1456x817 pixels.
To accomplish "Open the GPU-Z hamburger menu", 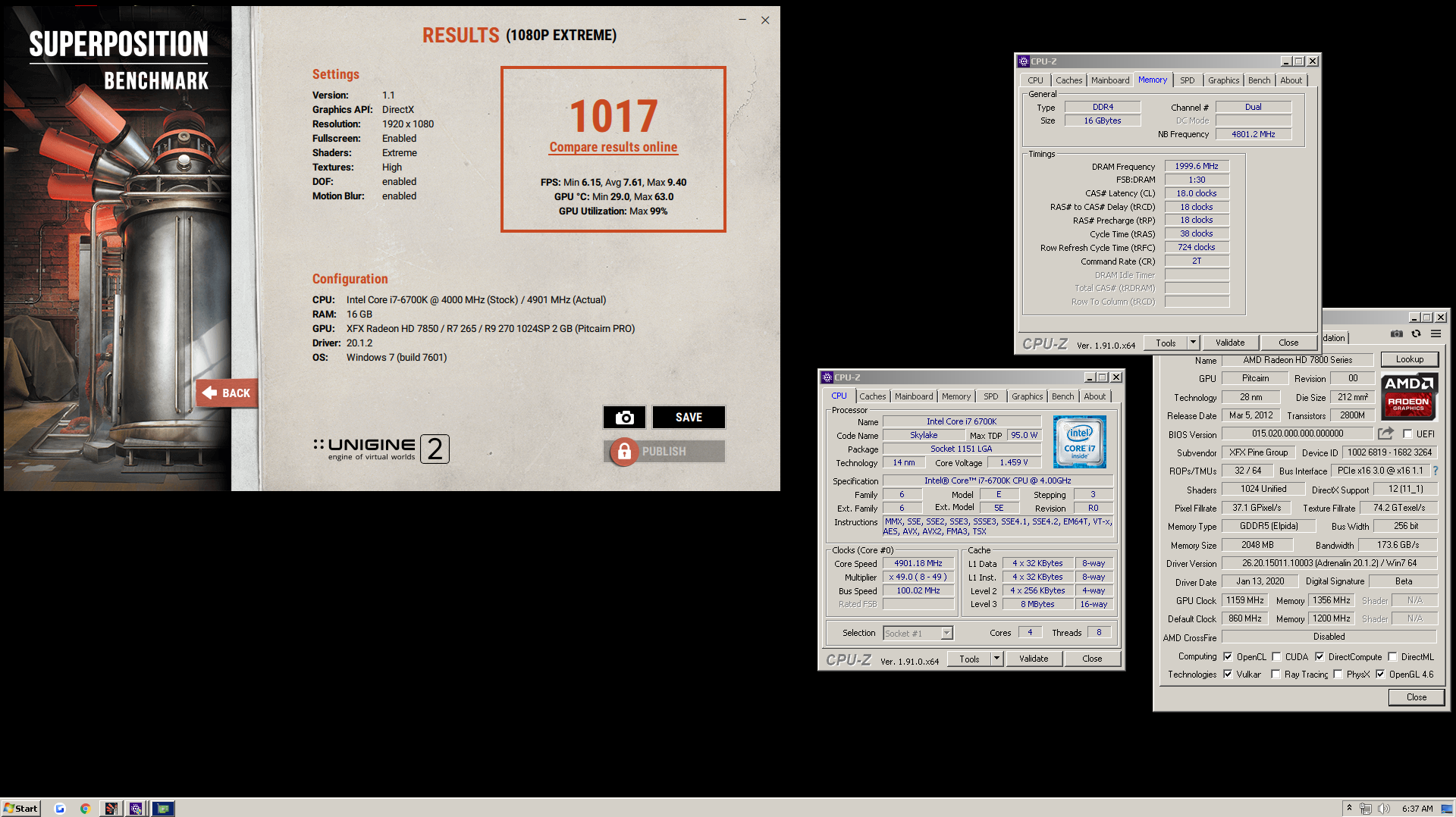I will pos(1436,333).
